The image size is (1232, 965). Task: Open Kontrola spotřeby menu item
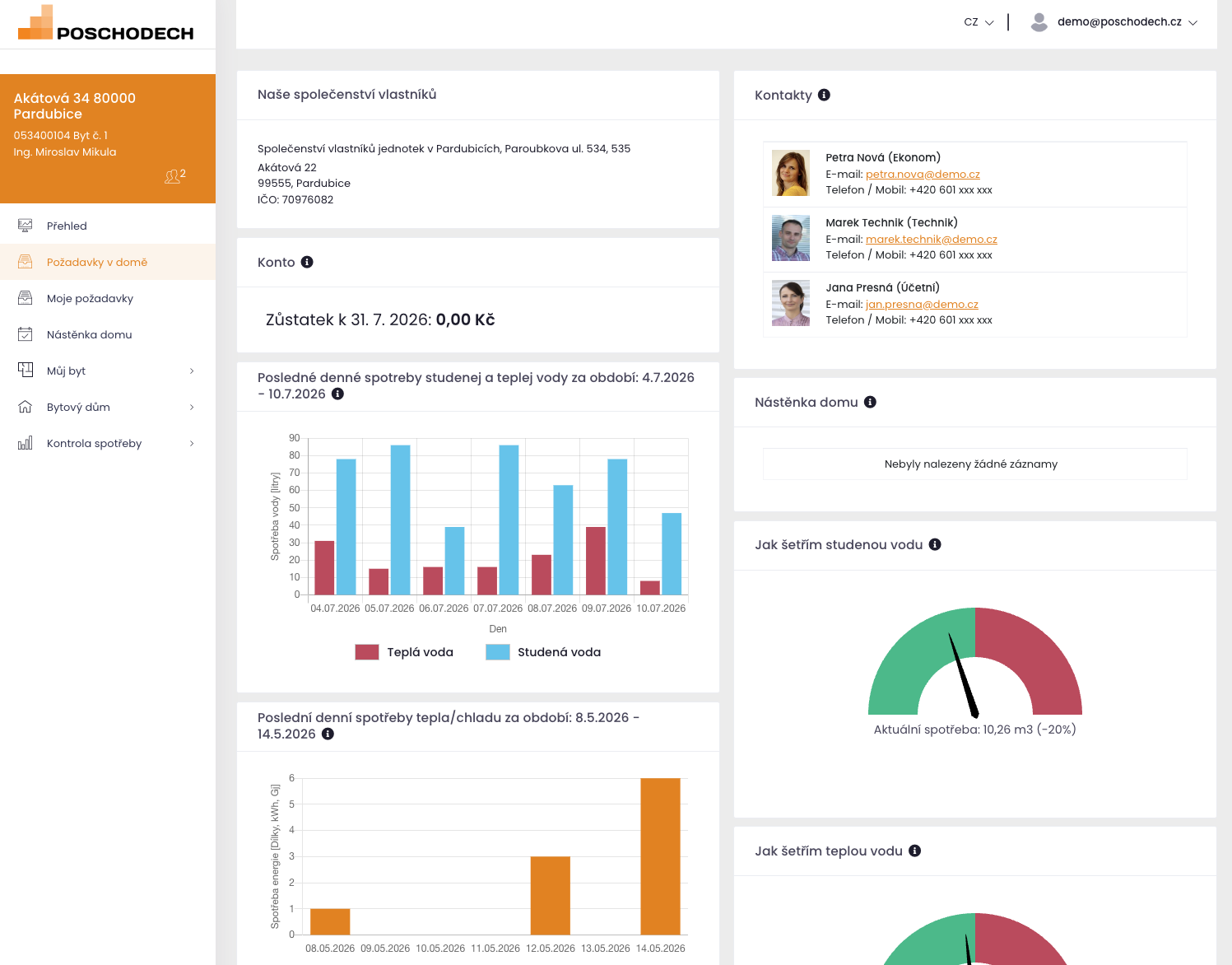click(x=108, y=443)
